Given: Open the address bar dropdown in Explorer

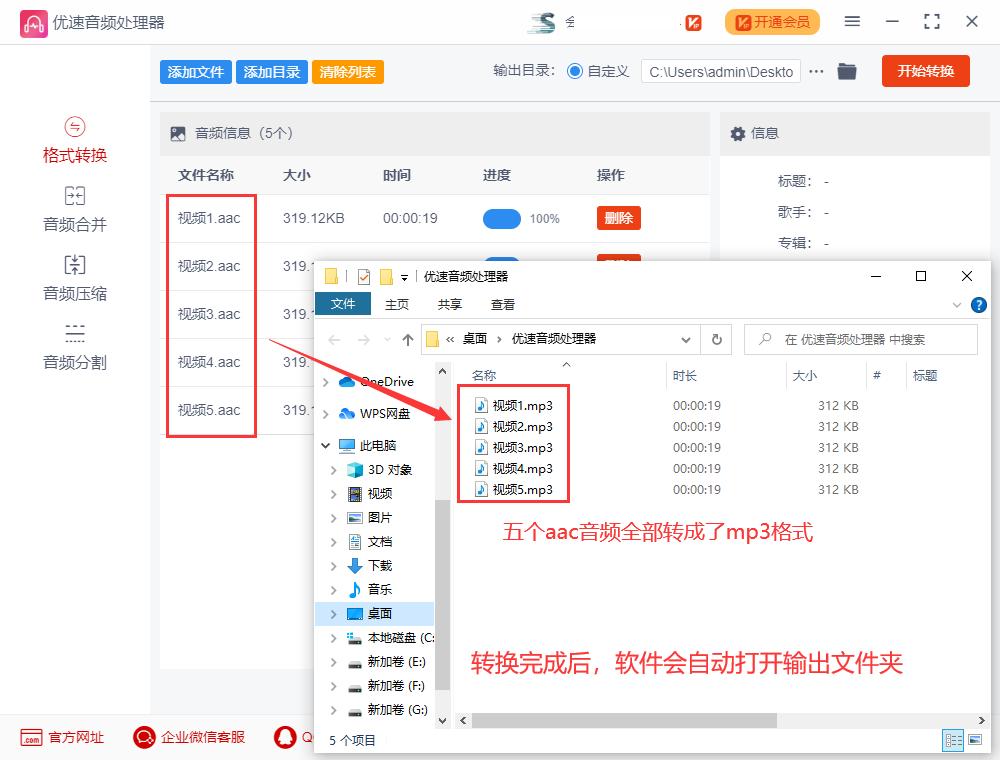Looking at the screenshot, I should tap(686, 339).
